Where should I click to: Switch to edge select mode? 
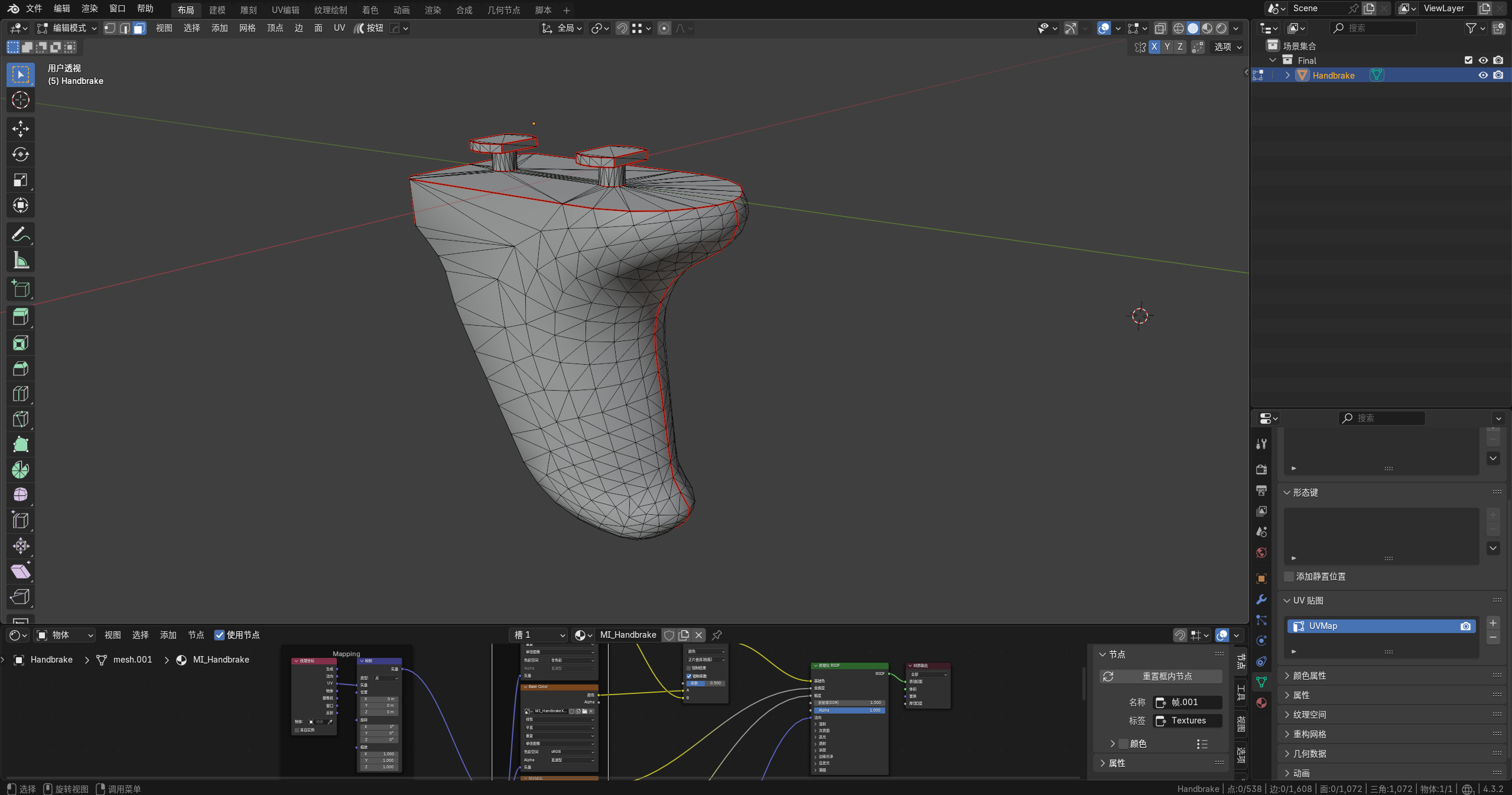[x=125, y=28]
